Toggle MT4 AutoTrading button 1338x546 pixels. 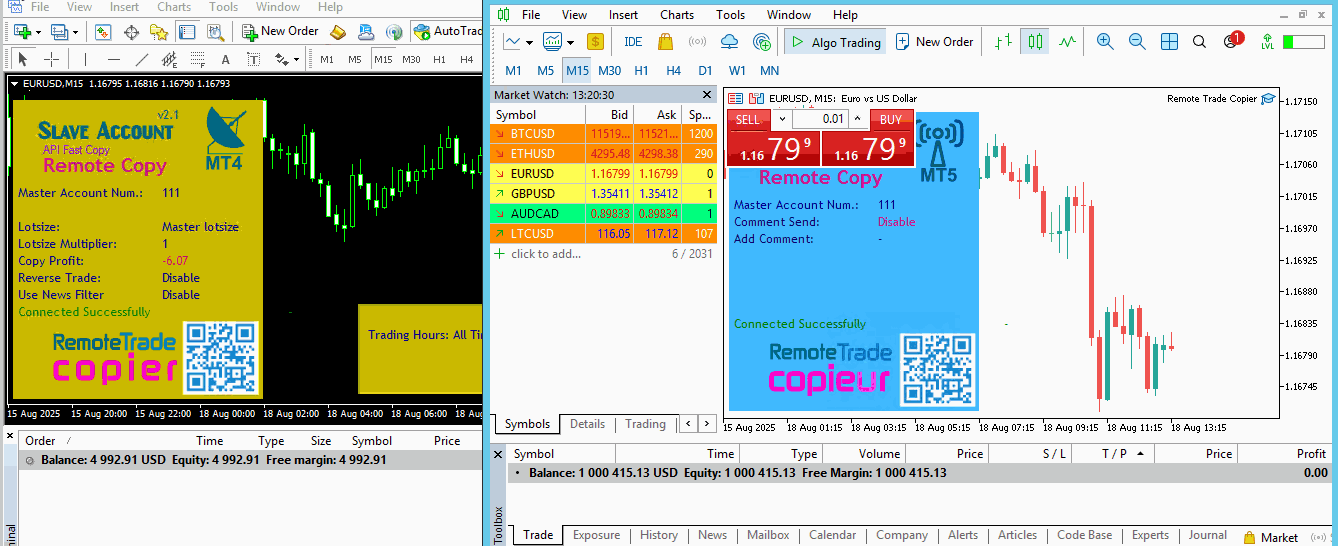(x=447, y=31)
